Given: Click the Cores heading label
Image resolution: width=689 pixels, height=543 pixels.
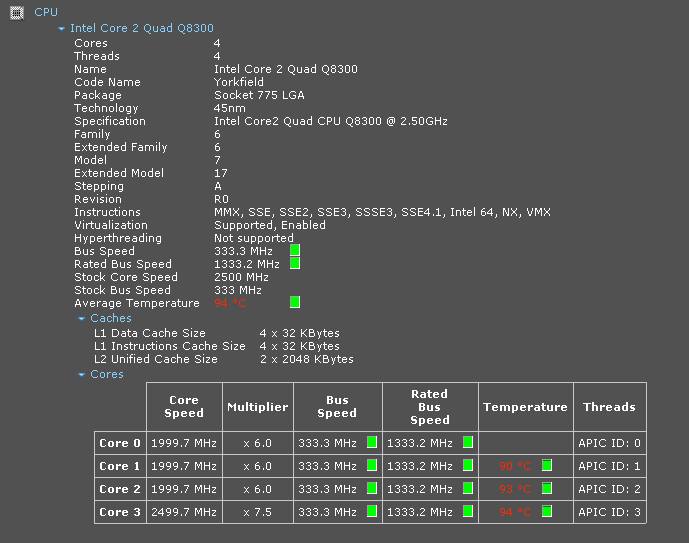Looking at the screenshot, I should pos(107,374).
